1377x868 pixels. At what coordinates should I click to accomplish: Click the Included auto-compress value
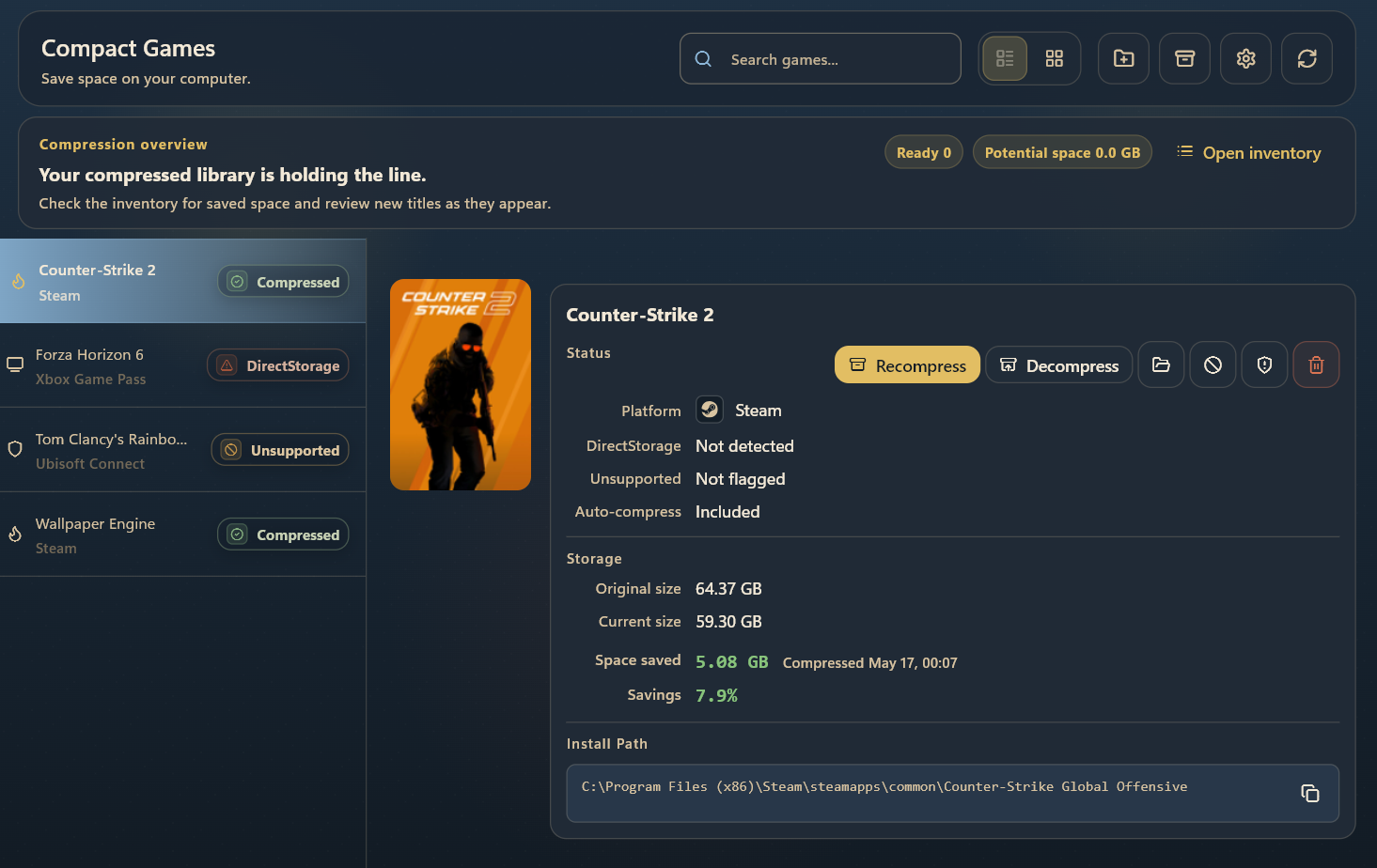click(728, 512)
